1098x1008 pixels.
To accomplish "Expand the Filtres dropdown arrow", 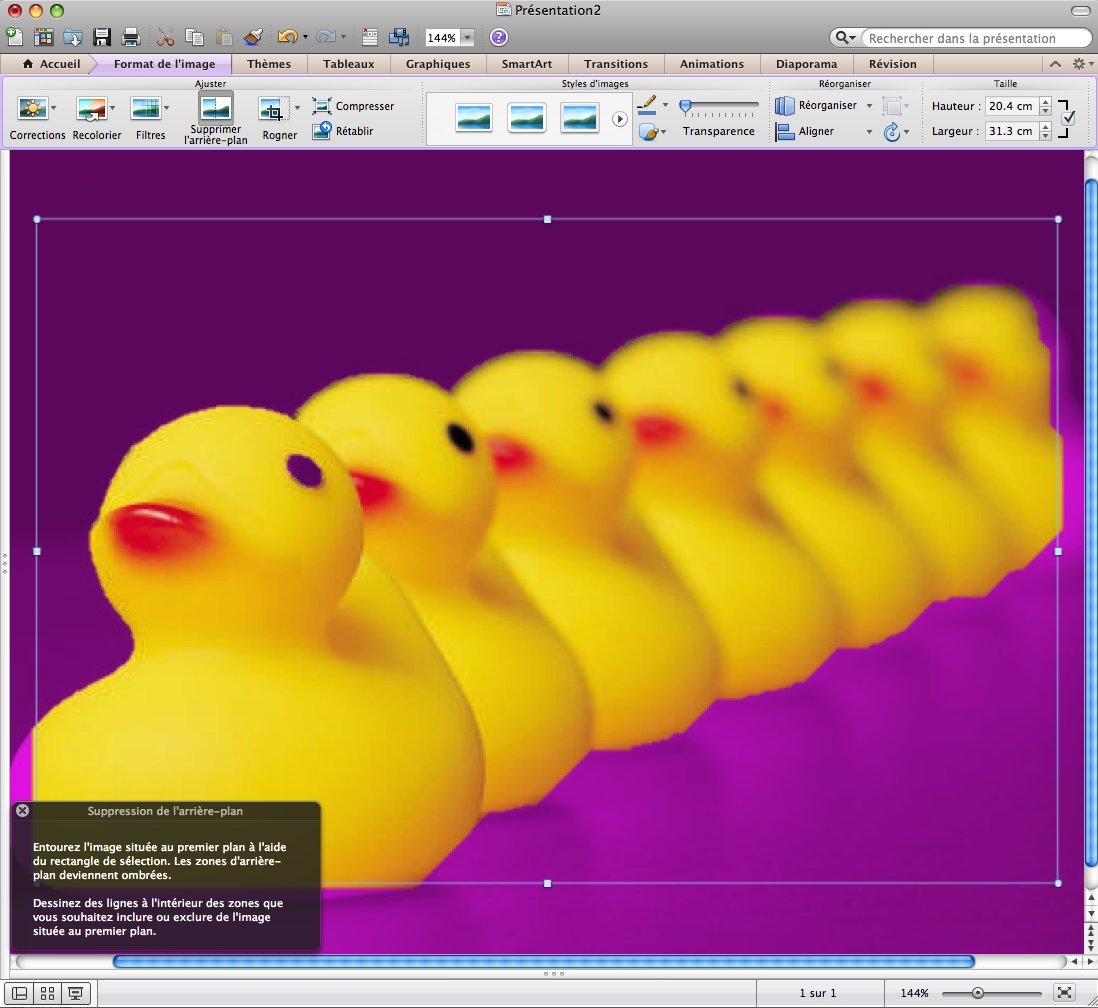I will (167, 108).
